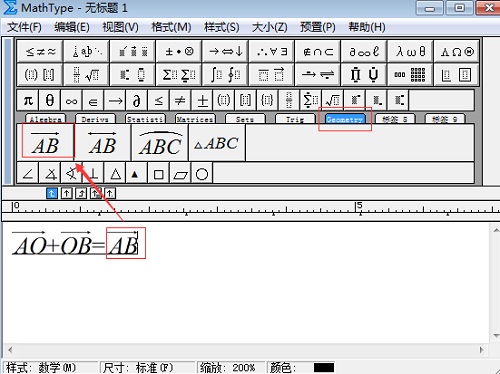Viewport: 500px width, 374px height.
Task: Open the underbar and overbar templates palette
Action: 271,74
